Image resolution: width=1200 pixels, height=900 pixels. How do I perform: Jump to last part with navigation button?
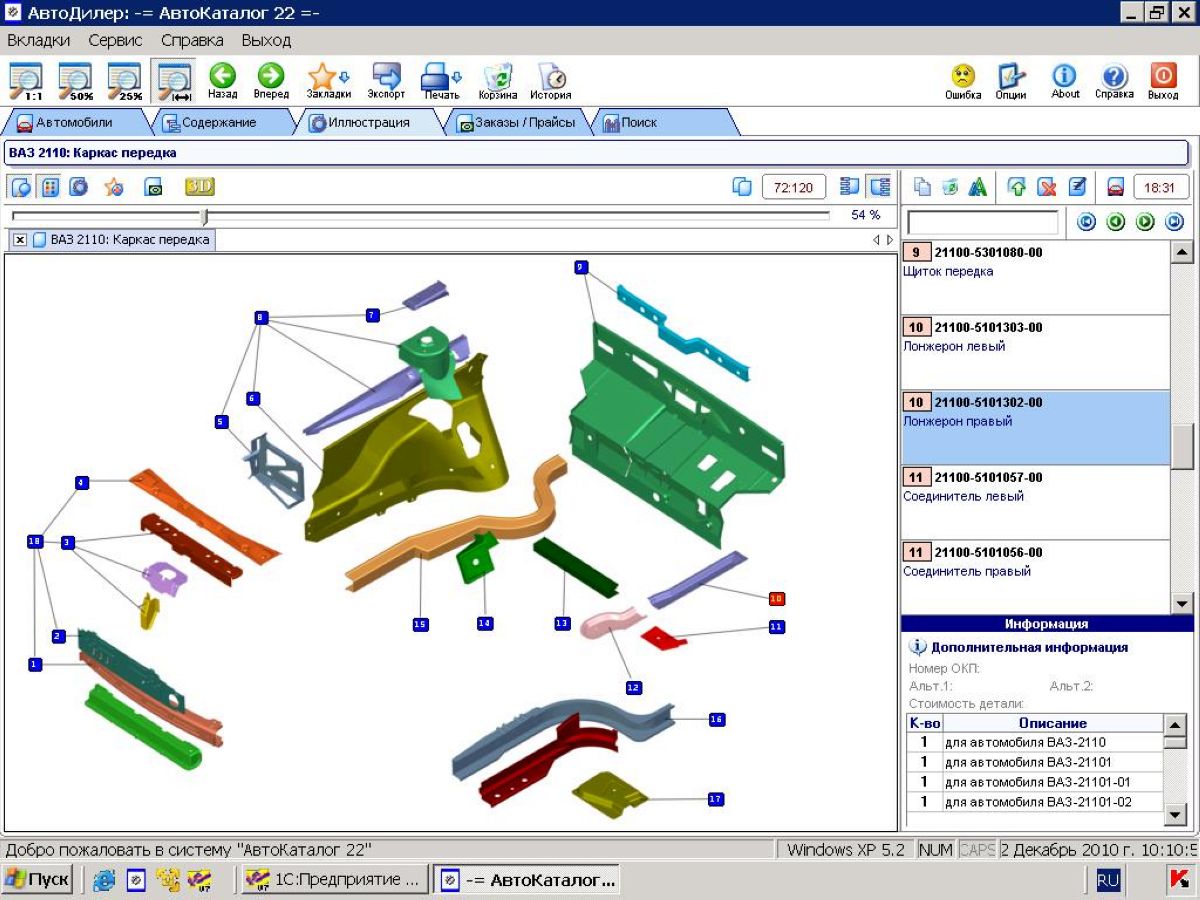pyautogui.click(x=1175, y=222)
